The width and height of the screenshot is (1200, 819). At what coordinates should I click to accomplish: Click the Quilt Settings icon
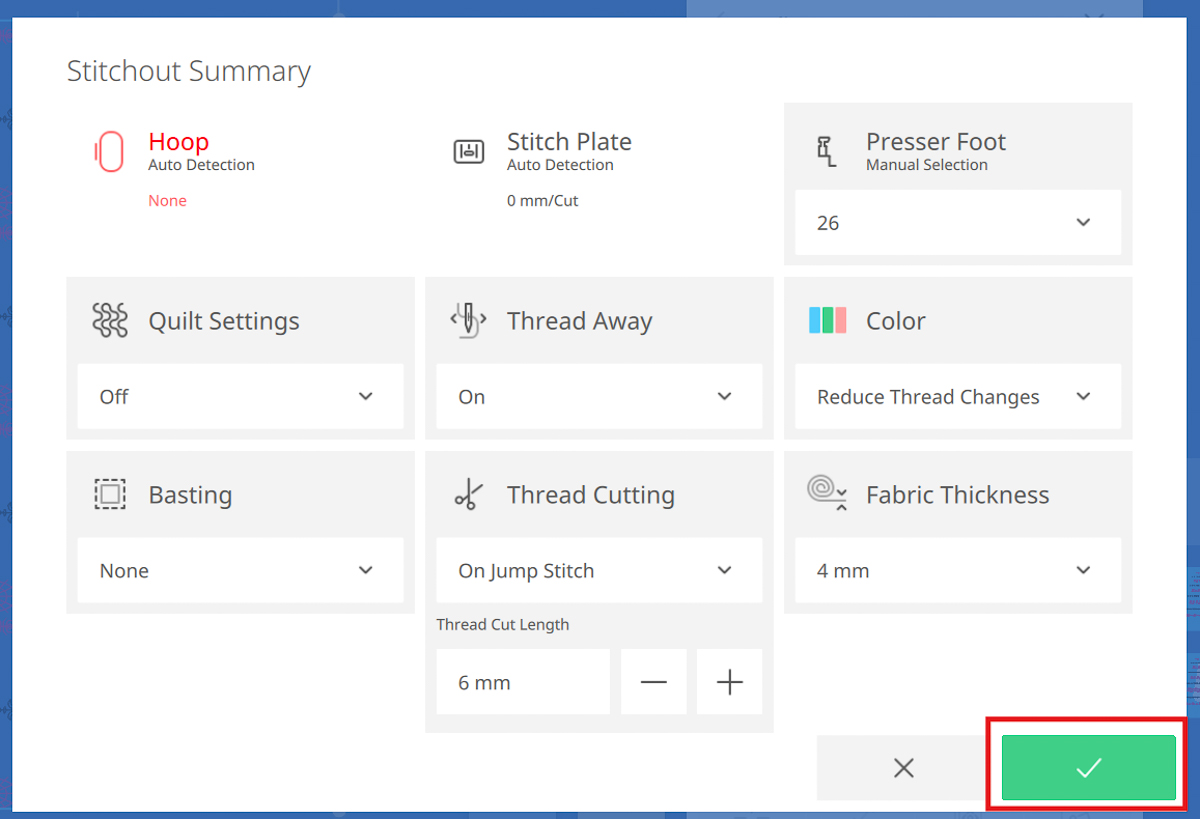click(110, 320)
